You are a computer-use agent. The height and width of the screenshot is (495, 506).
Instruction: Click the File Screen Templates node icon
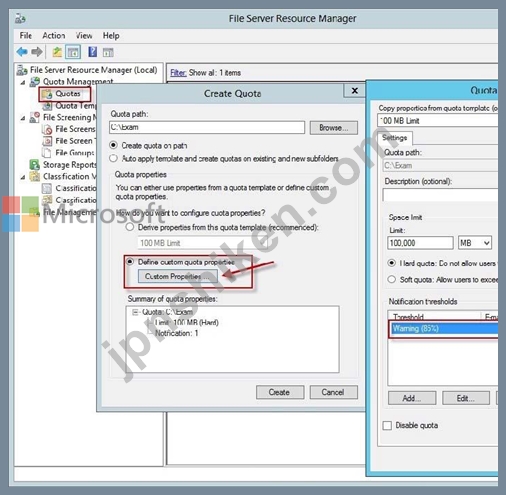point(47,141)
